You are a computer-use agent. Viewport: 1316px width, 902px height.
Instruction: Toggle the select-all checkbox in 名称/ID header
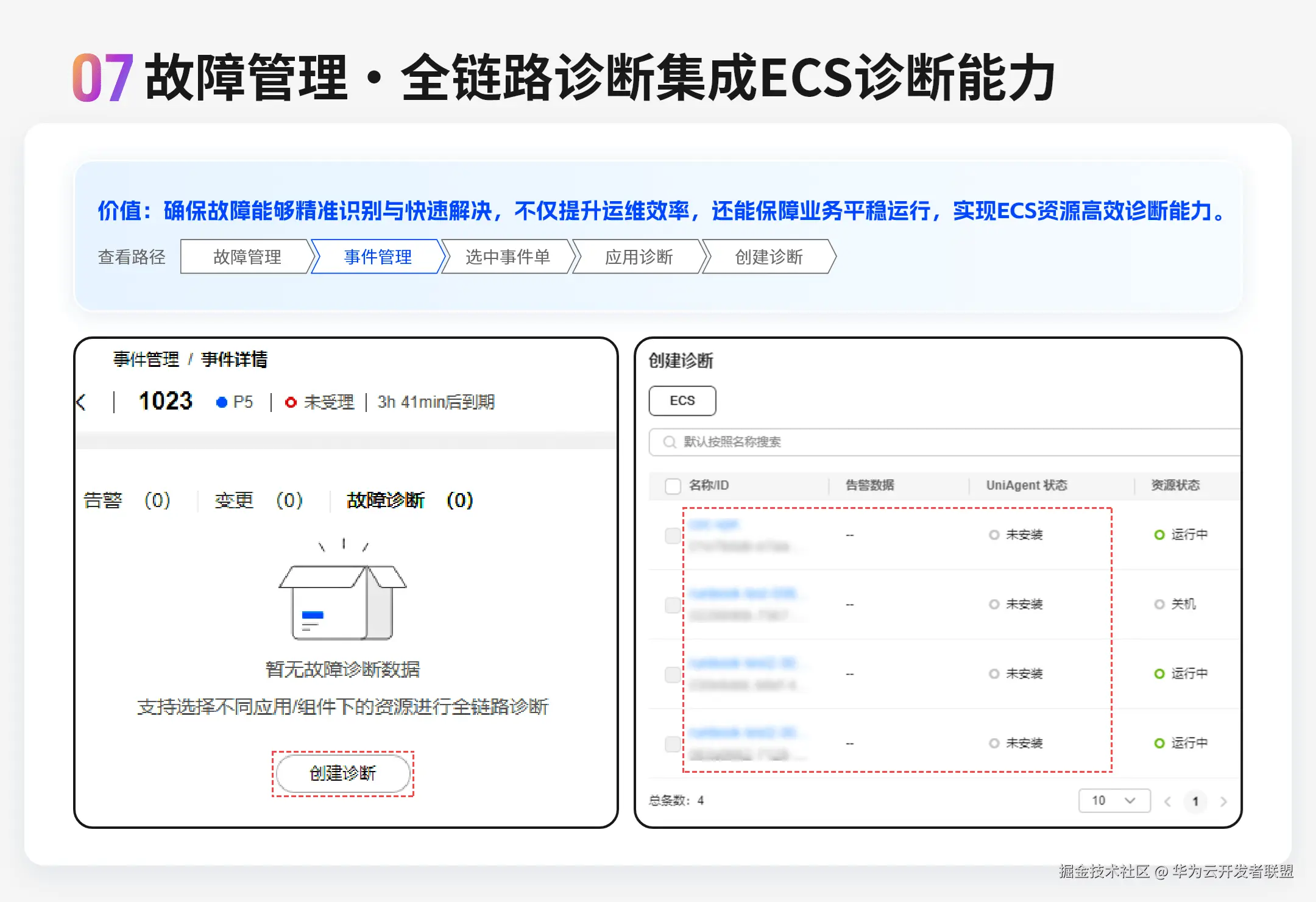click(673, 486)
